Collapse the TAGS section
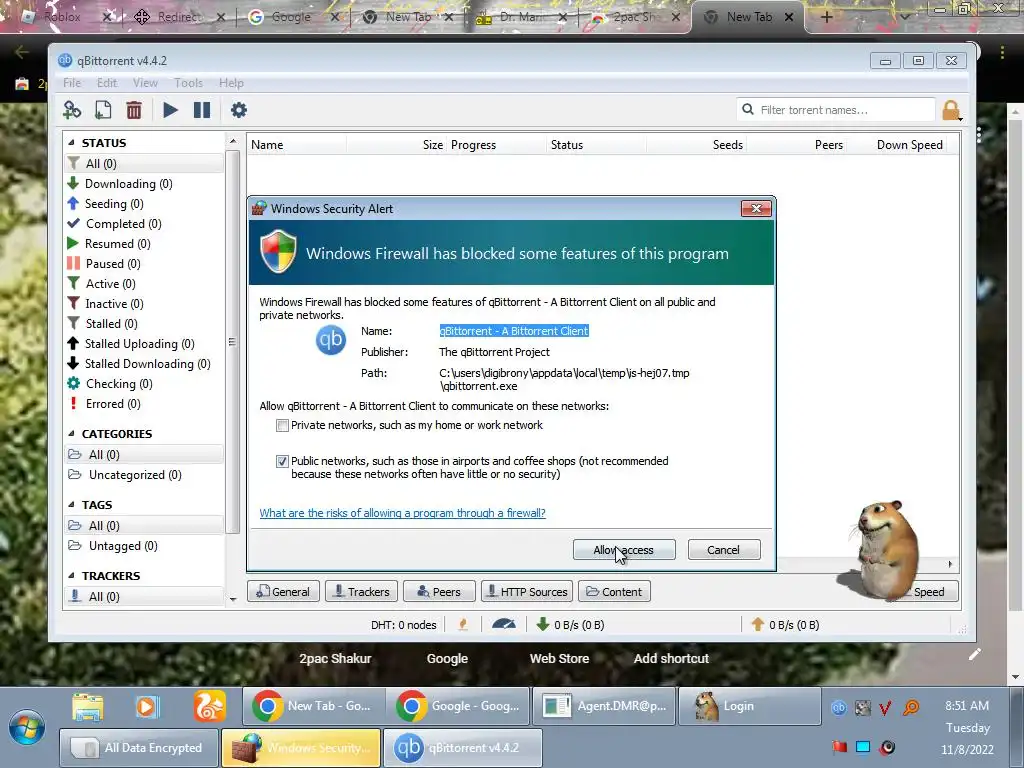1024x768 pixels. pyautogui.click(x=71, y=505)
